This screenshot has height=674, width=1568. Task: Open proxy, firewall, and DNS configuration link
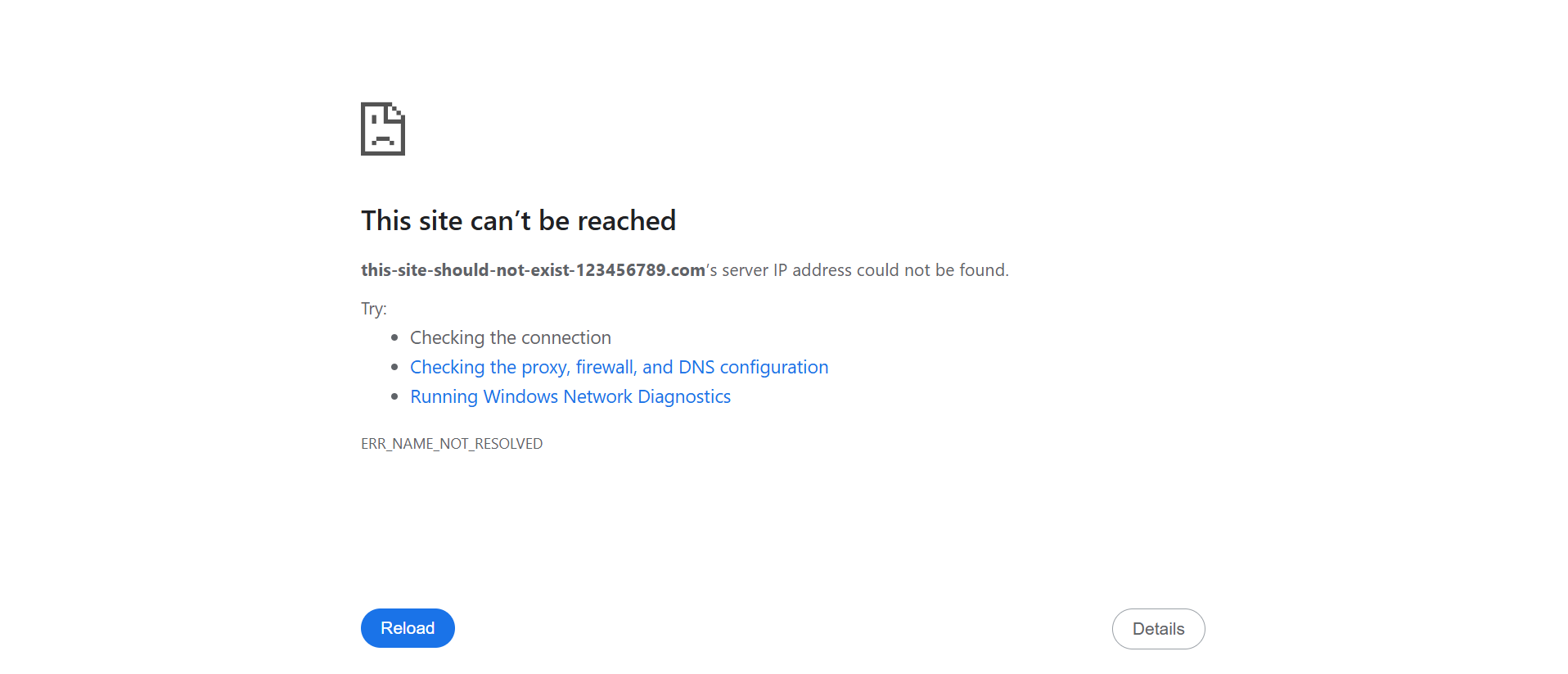pos(619,367)
